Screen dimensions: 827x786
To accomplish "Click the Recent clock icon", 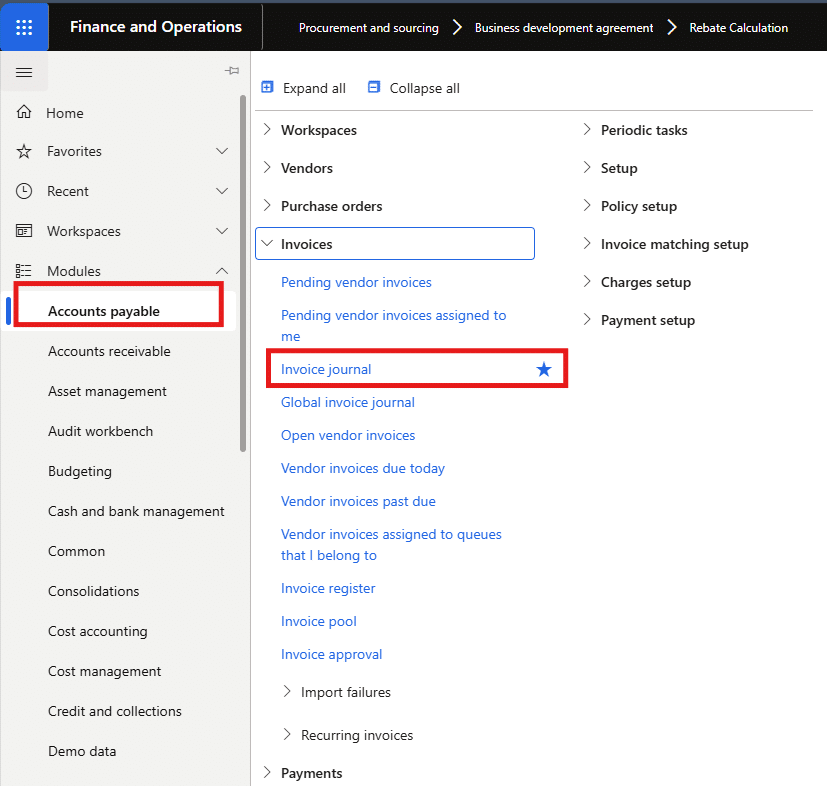I will 25,191.
